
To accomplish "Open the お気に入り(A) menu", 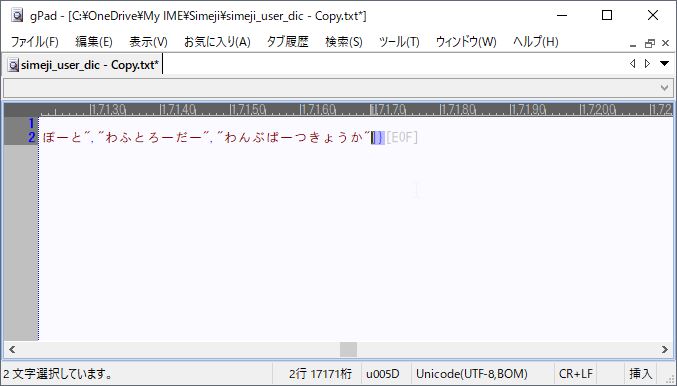I will 217,42.
